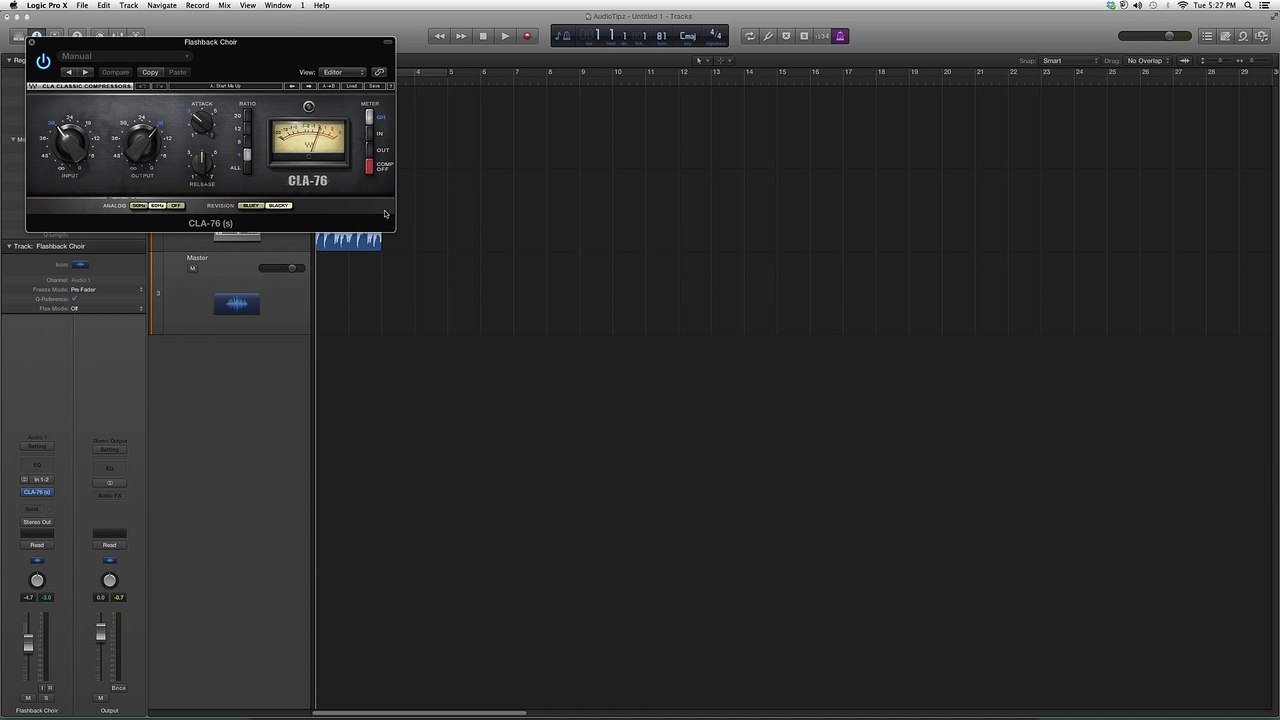
Task: Click the rewind transport button
Action: [439, 36]
